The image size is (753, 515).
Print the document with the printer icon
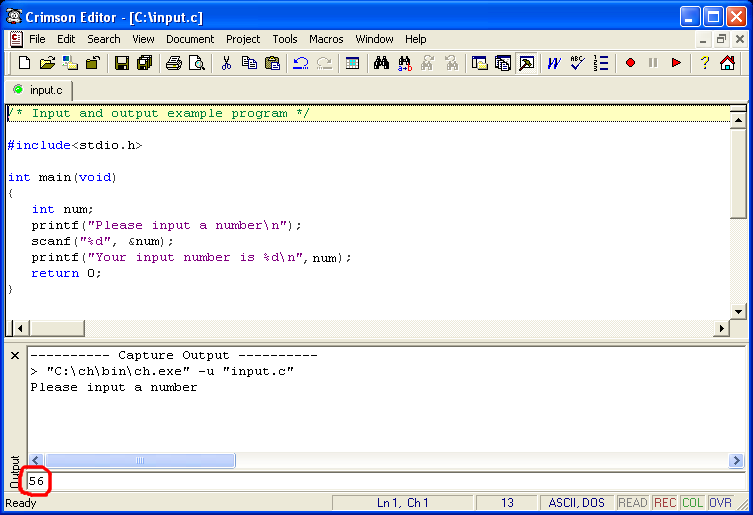pyautogui.click(x=174, y=63)
